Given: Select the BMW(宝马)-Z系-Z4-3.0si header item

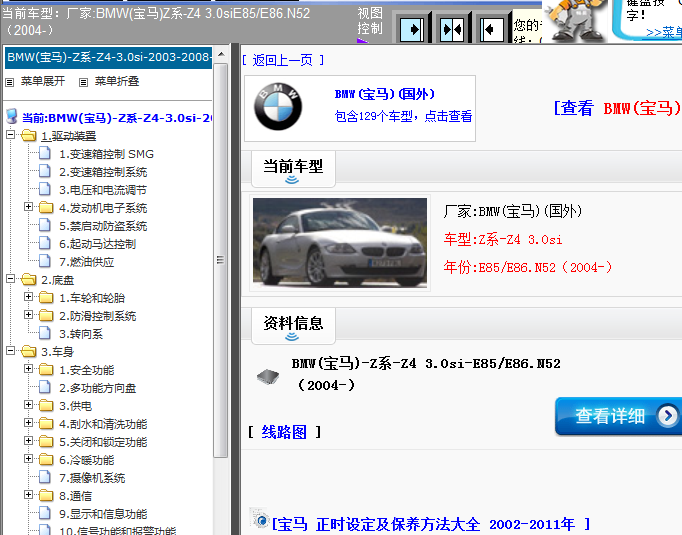Looking at the screenshot, I should pyautogui.click(x=108, y=57).
